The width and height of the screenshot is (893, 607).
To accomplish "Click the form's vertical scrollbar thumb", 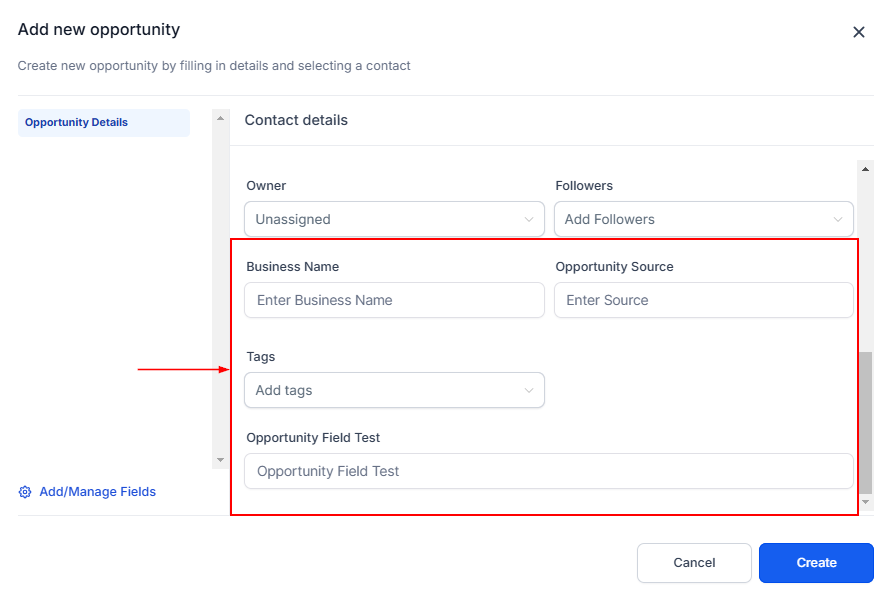I will click(x=866, y=420).
